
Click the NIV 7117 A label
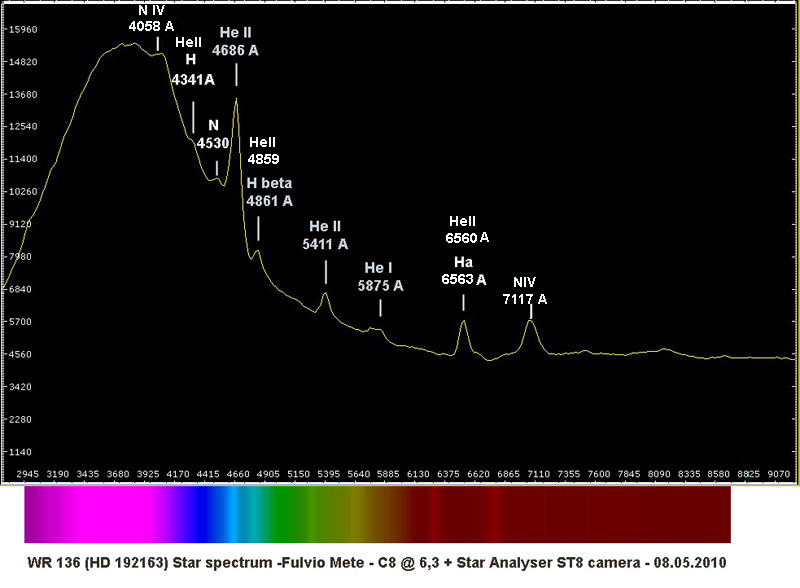(524, 290)
